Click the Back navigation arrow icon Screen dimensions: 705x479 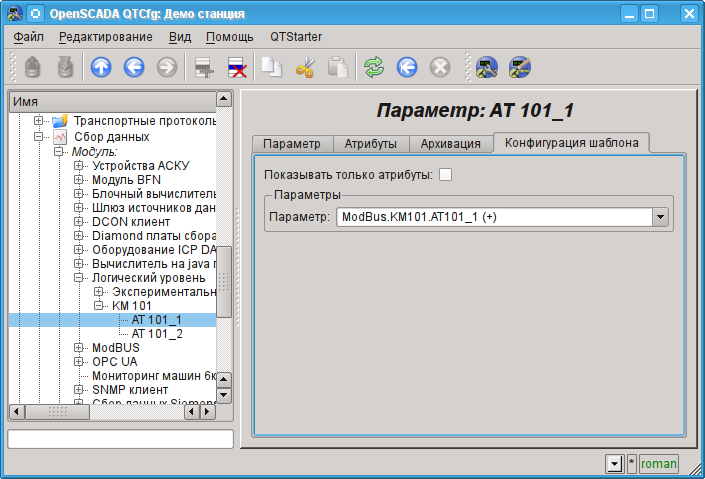coord(134,67)
